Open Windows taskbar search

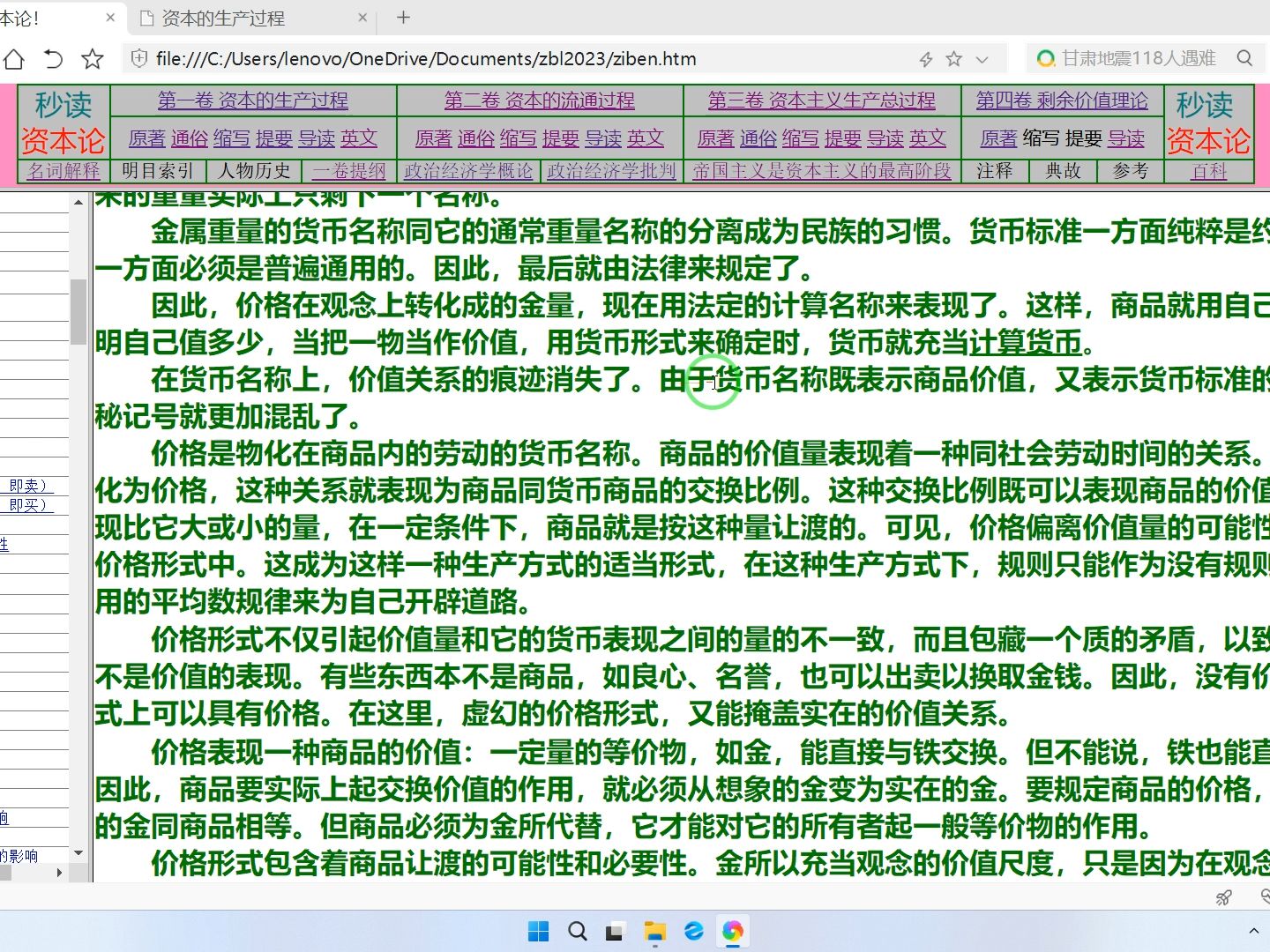tap(577, 931)
